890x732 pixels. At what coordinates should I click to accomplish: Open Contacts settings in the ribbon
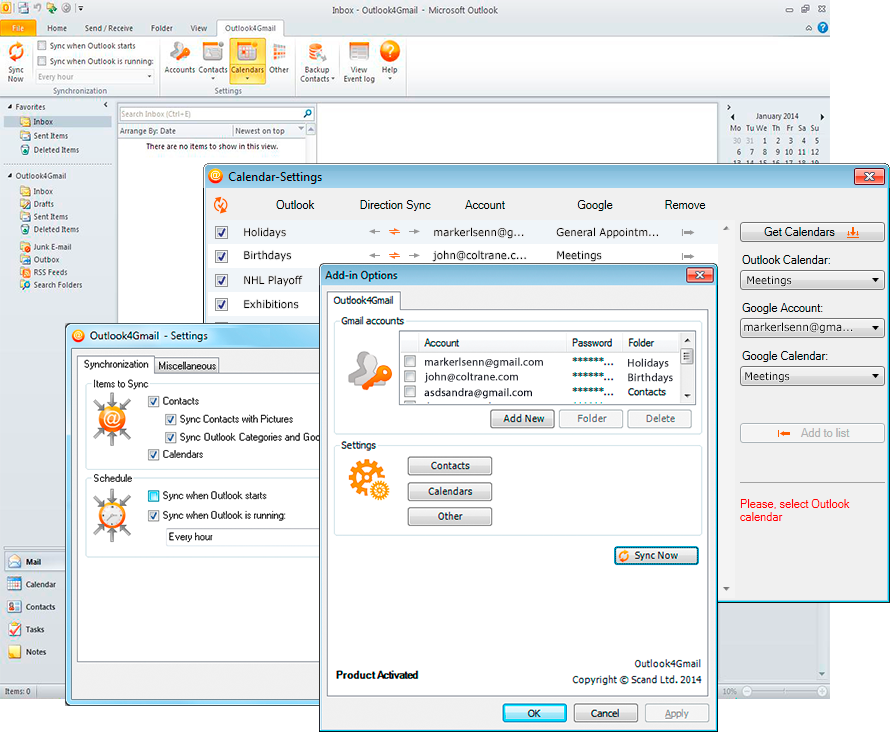click(213, 60)
